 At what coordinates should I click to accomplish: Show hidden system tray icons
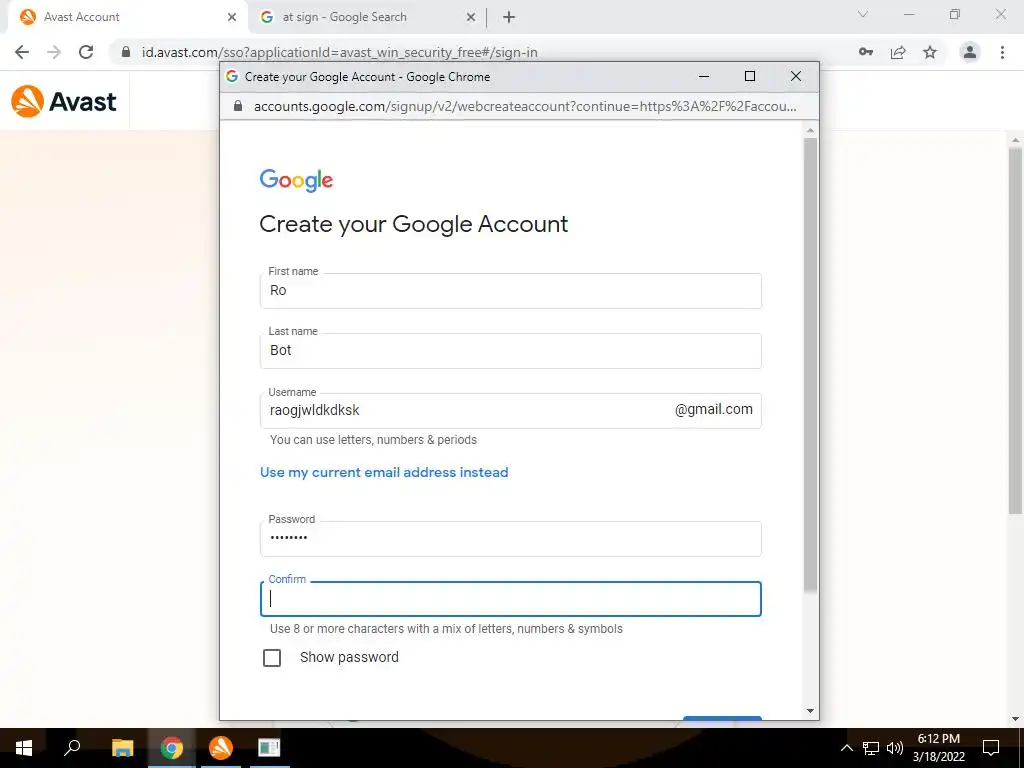pos(846,748)
